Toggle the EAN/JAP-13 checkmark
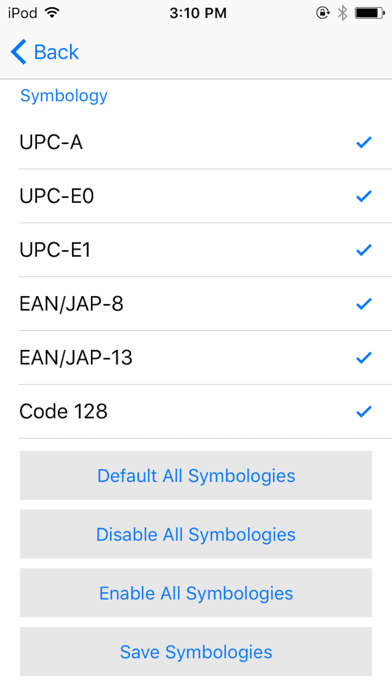Image resolution: width=392 pixels, height=696 pixels. pyautogui.click(x=364, y=358)
